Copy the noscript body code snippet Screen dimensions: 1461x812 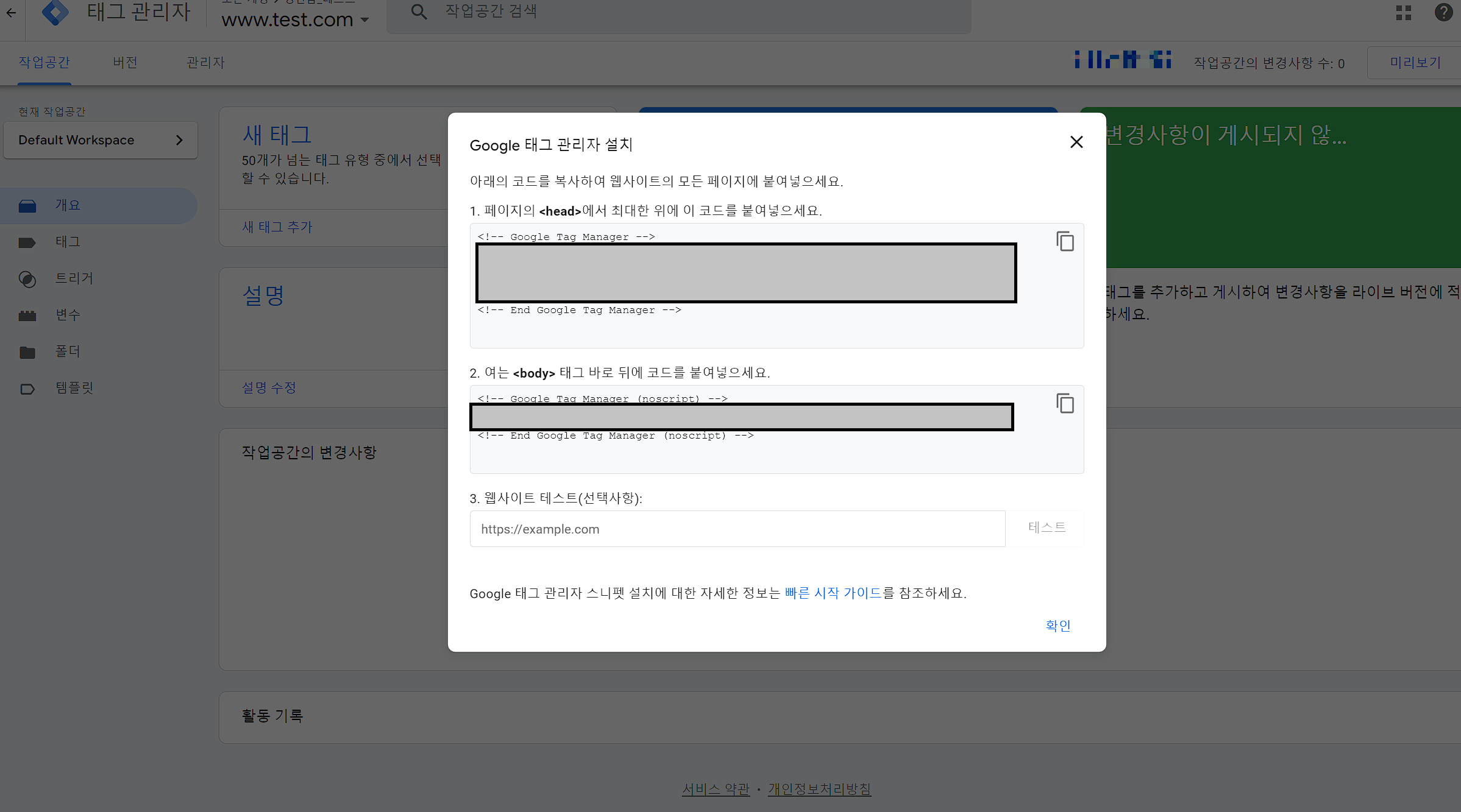[x=1065, y=403]
